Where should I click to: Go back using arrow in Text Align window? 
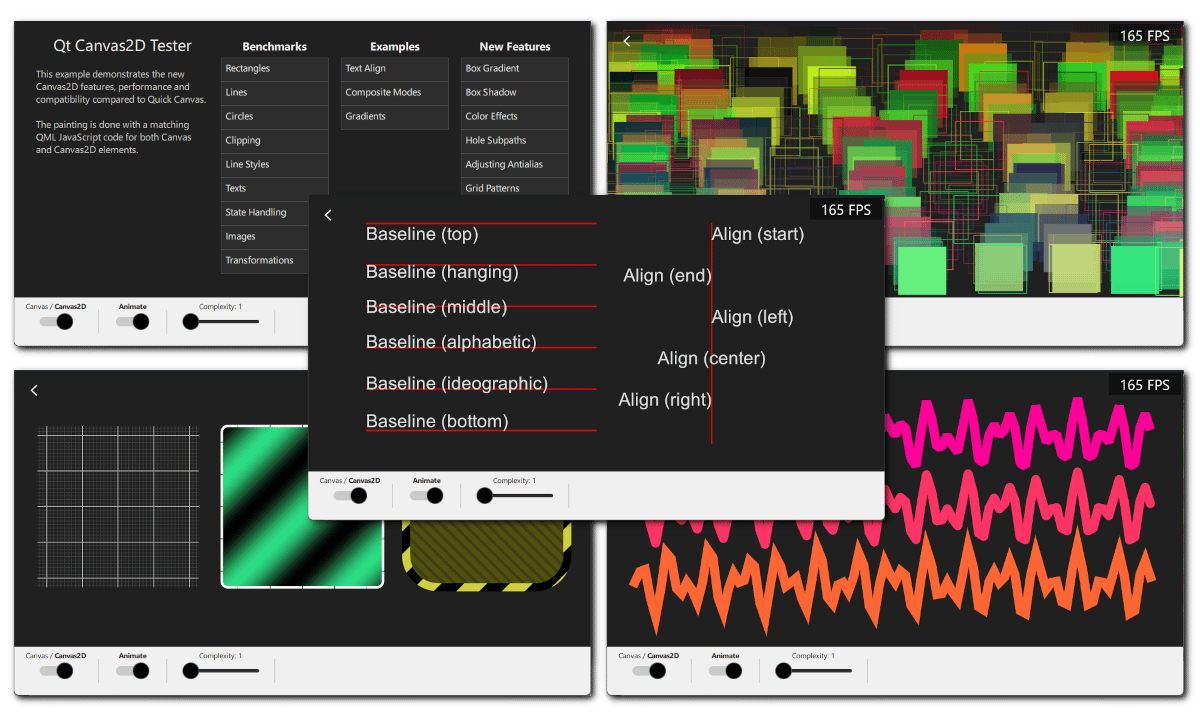click(328, 215)
